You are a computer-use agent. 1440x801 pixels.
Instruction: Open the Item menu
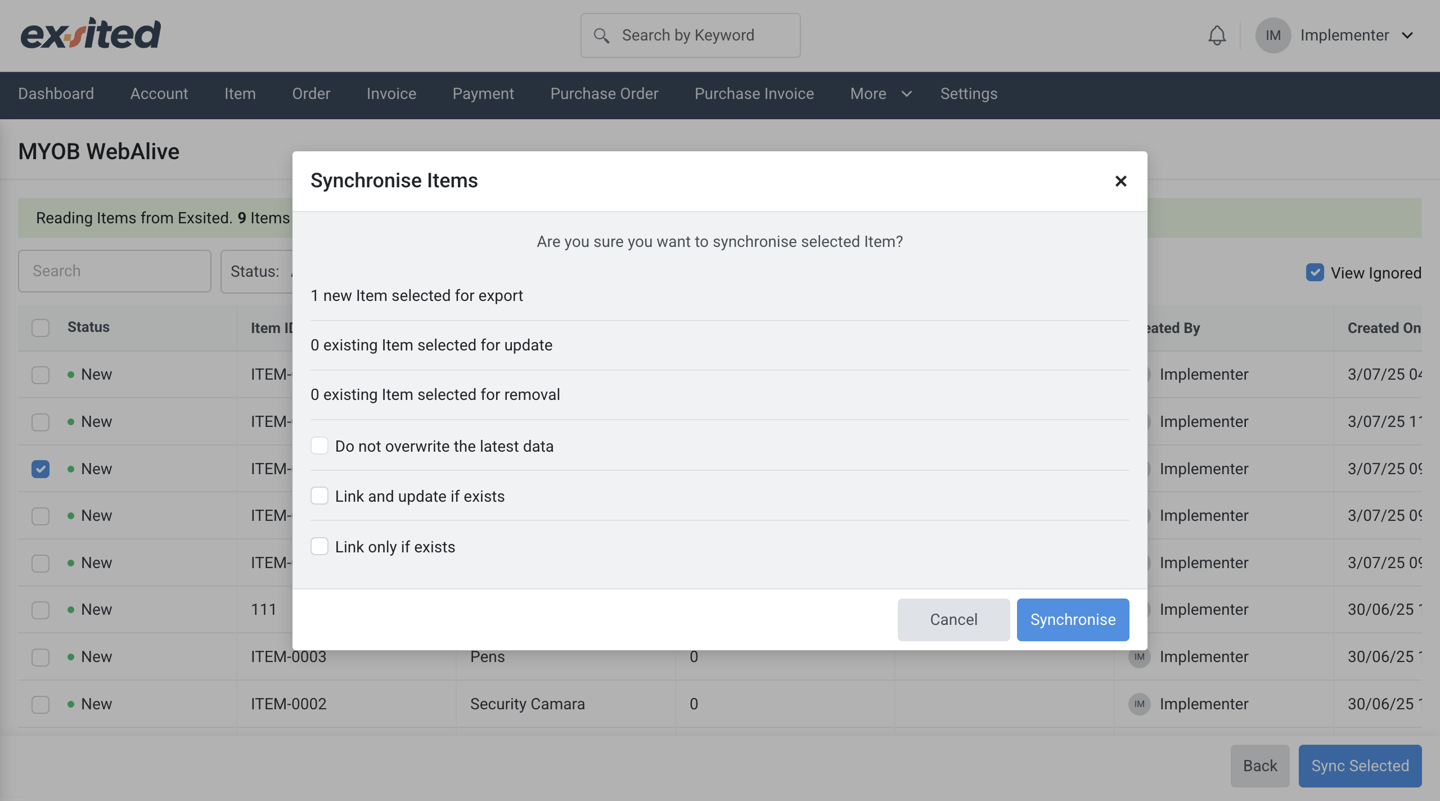pos(240,94)
